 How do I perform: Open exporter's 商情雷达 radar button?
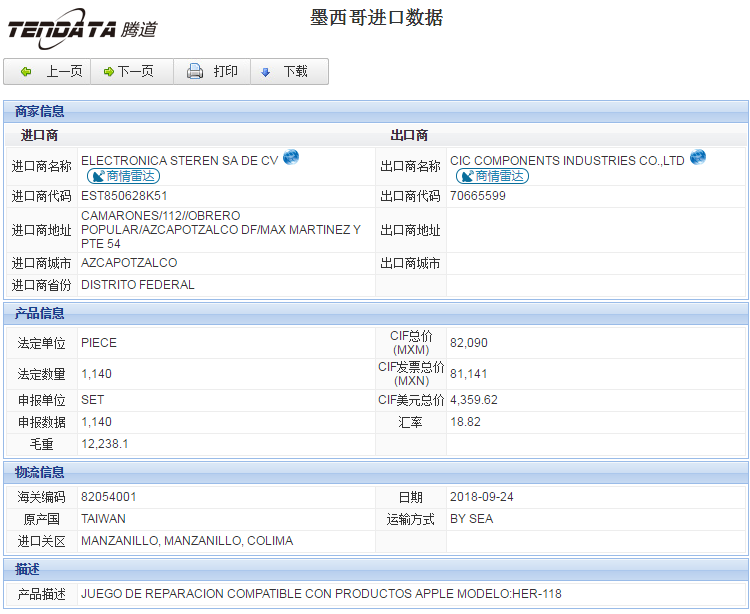(x=492, y=176)
